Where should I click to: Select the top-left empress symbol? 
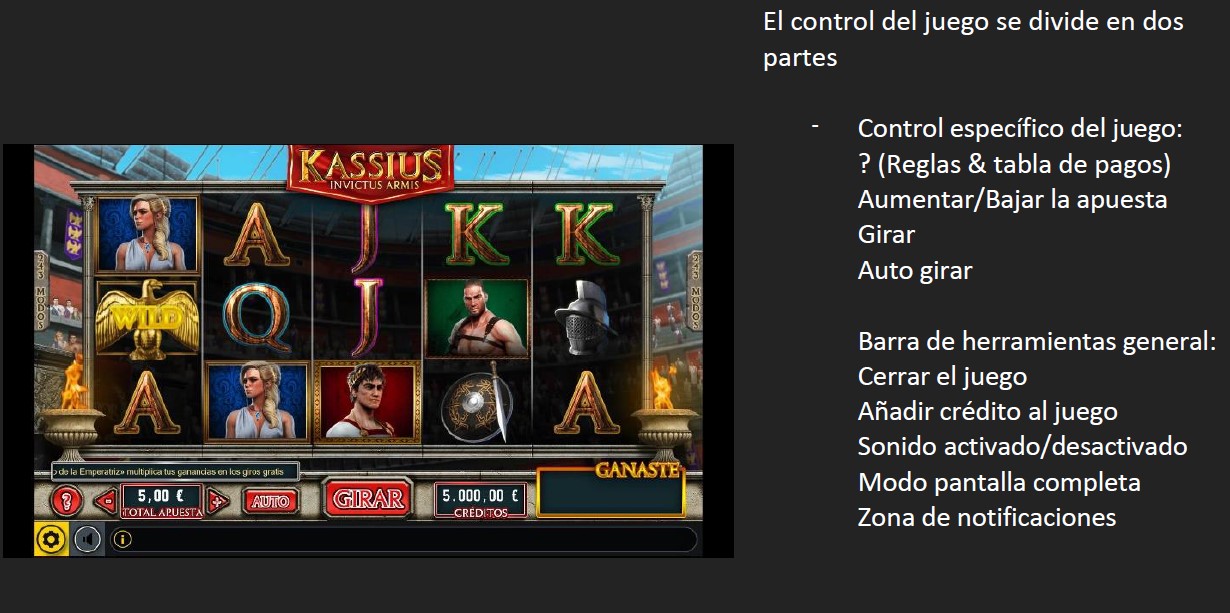tap(148, 234)
